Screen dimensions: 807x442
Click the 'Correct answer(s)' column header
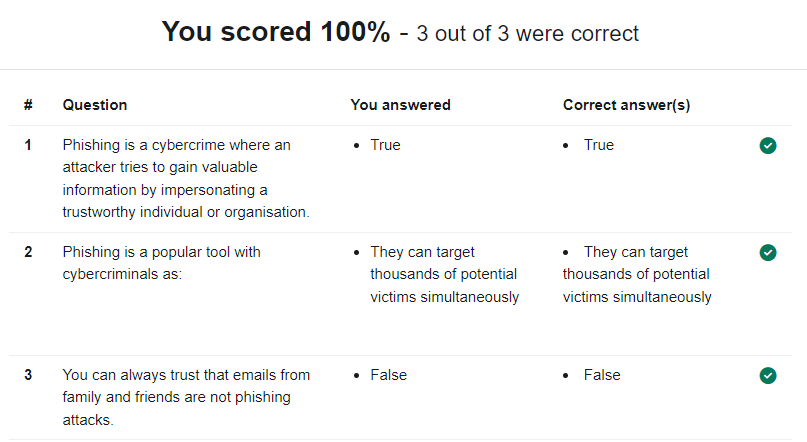(x=626, y=105)
